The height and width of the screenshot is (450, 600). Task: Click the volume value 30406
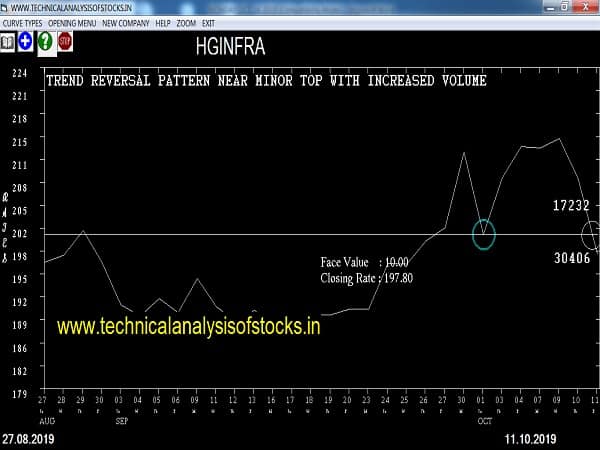tap(571, 258)
